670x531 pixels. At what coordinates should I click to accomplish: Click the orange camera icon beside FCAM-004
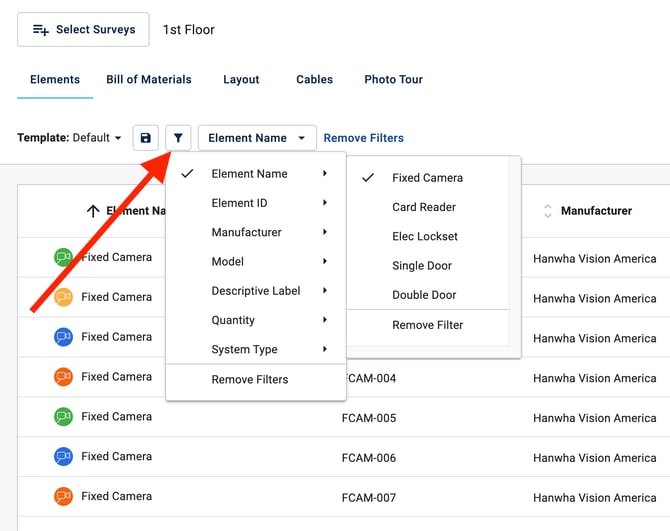(x=63, y=377)
